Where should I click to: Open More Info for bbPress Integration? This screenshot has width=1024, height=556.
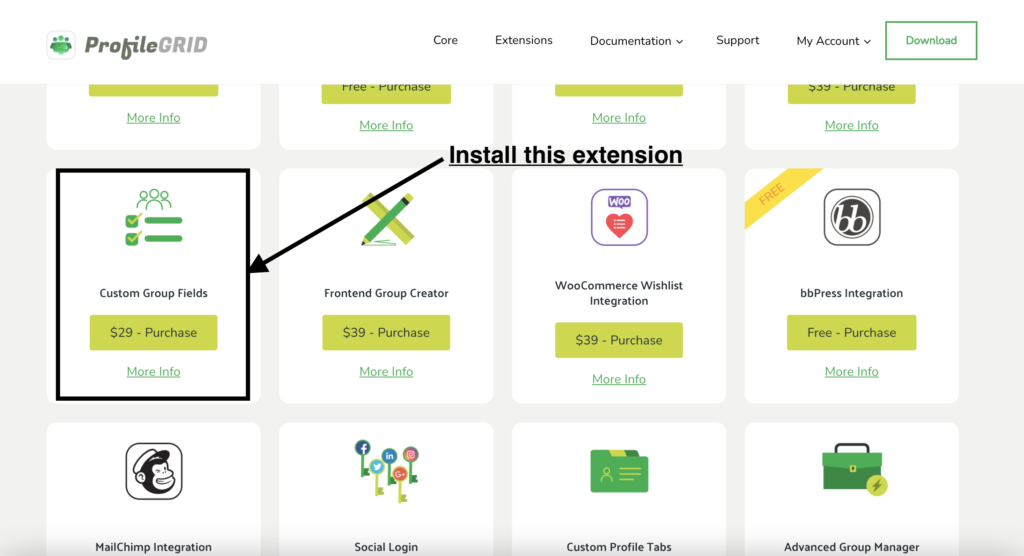[x=852, y=372]
